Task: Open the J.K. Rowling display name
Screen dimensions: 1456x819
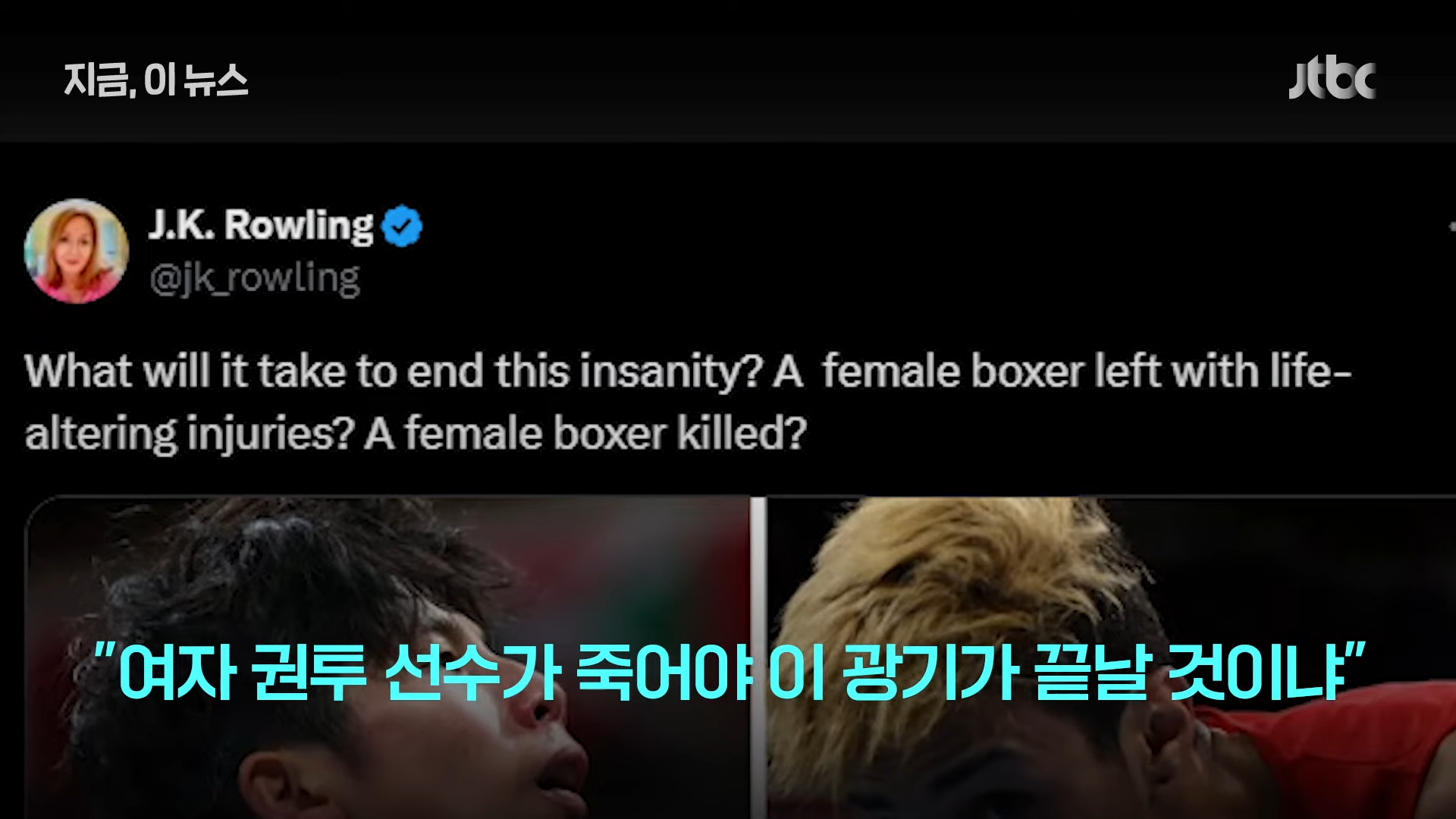Action: [261, 225]
